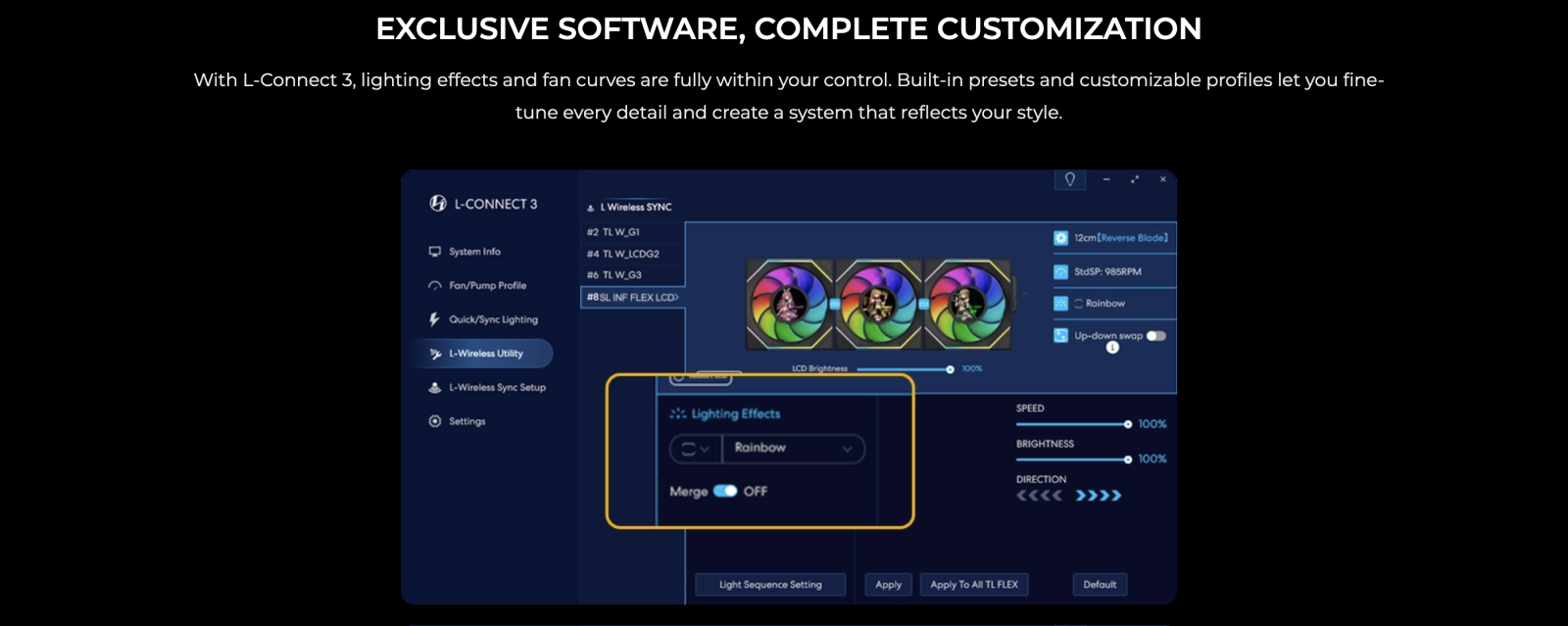Click the StdSP: 985RPM text
1568x626 pixels.
click(x=1107, y=271)
